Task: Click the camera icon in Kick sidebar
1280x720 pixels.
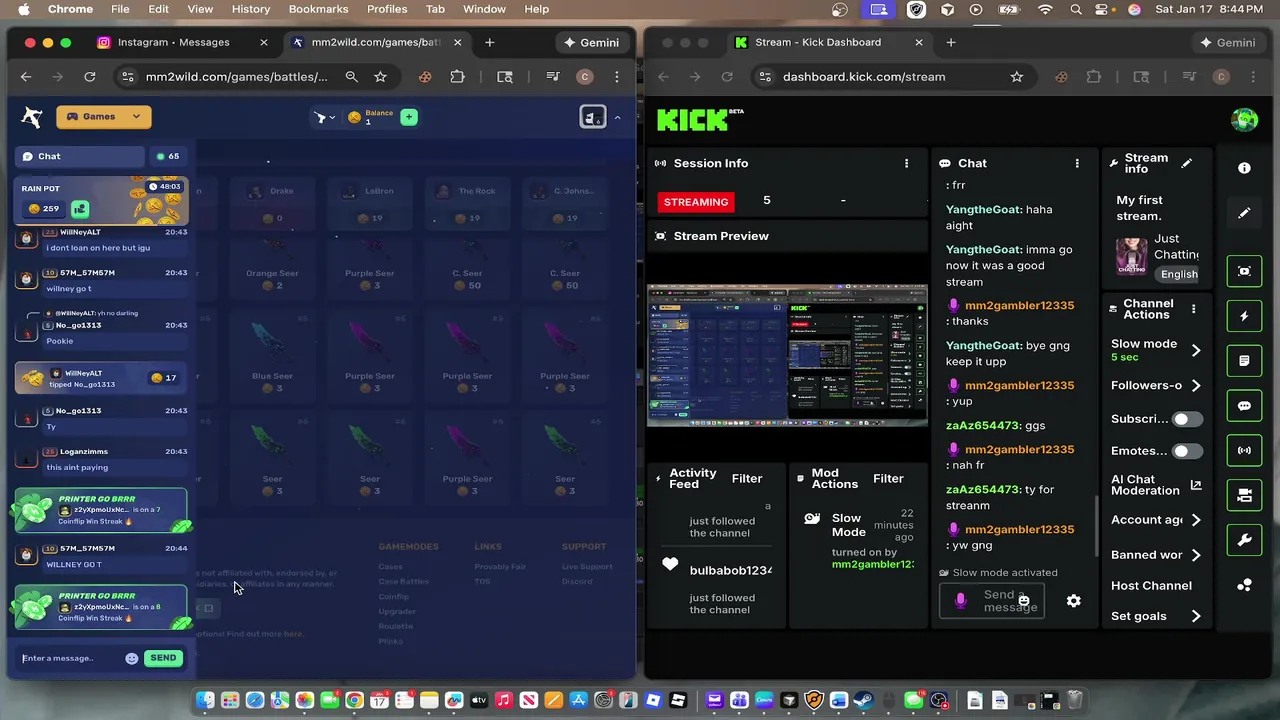Action: tap(1244, 495)
